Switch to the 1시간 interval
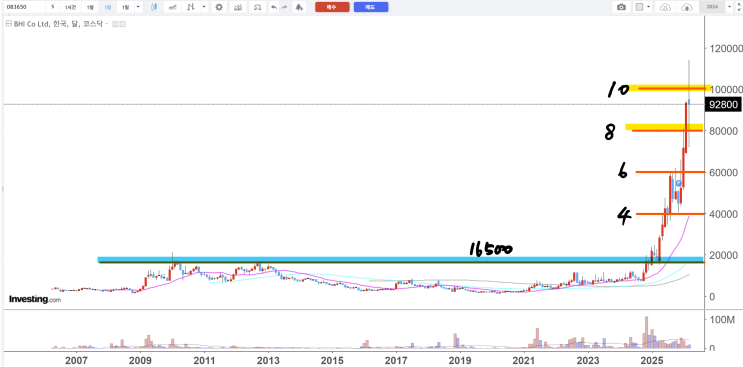 (x=70, y=7)
